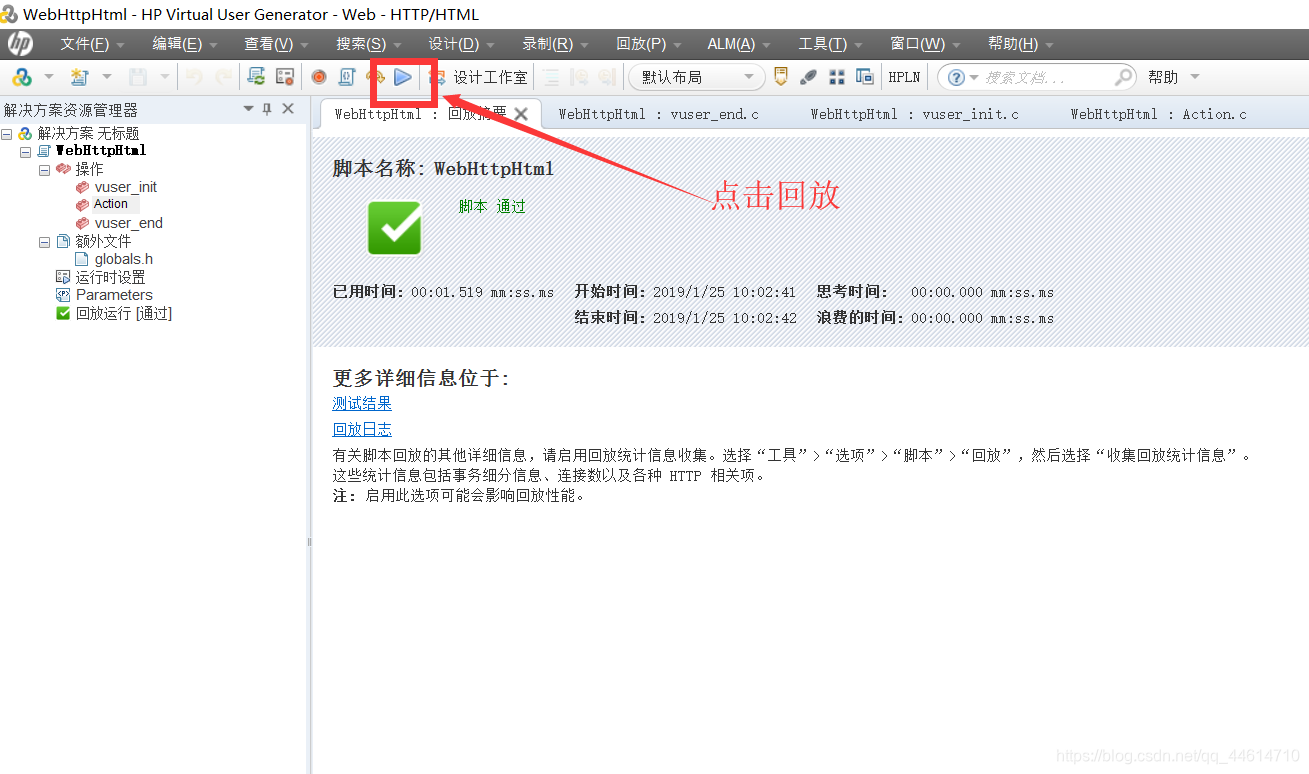Open the 窗口(W) menu
This screenshot has width=1309, height=774.
click(x=925, y=44)
